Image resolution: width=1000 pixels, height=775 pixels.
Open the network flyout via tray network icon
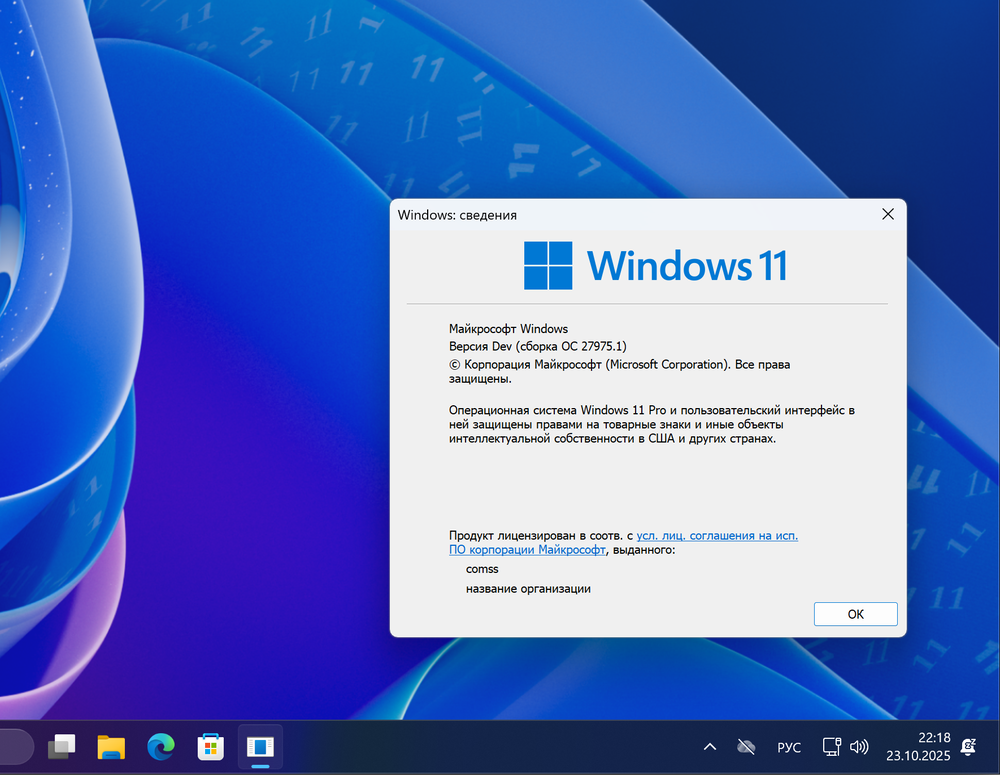[831, 747]
